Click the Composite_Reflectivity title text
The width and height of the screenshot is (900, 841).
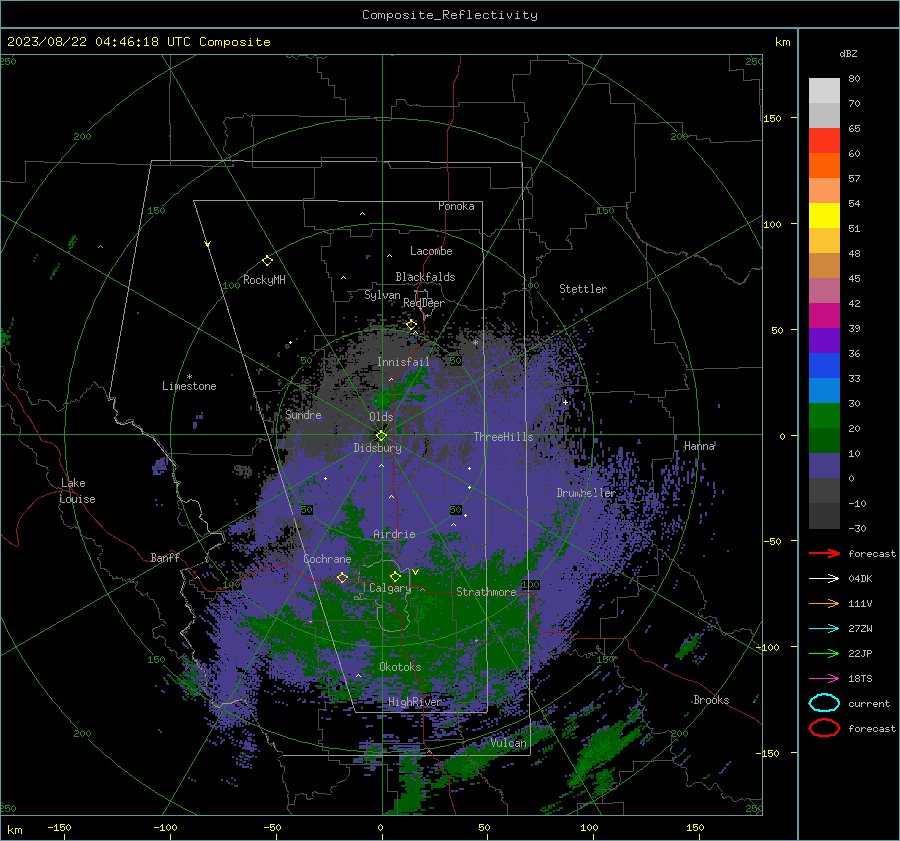tap(450, 15)
